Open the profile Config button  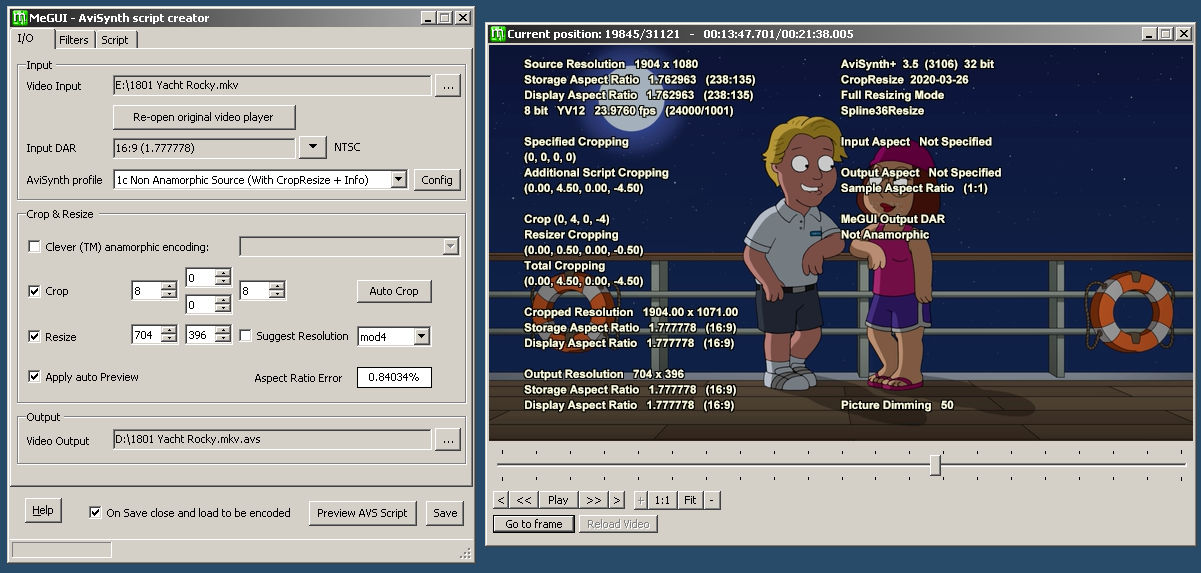coord(436,180)
